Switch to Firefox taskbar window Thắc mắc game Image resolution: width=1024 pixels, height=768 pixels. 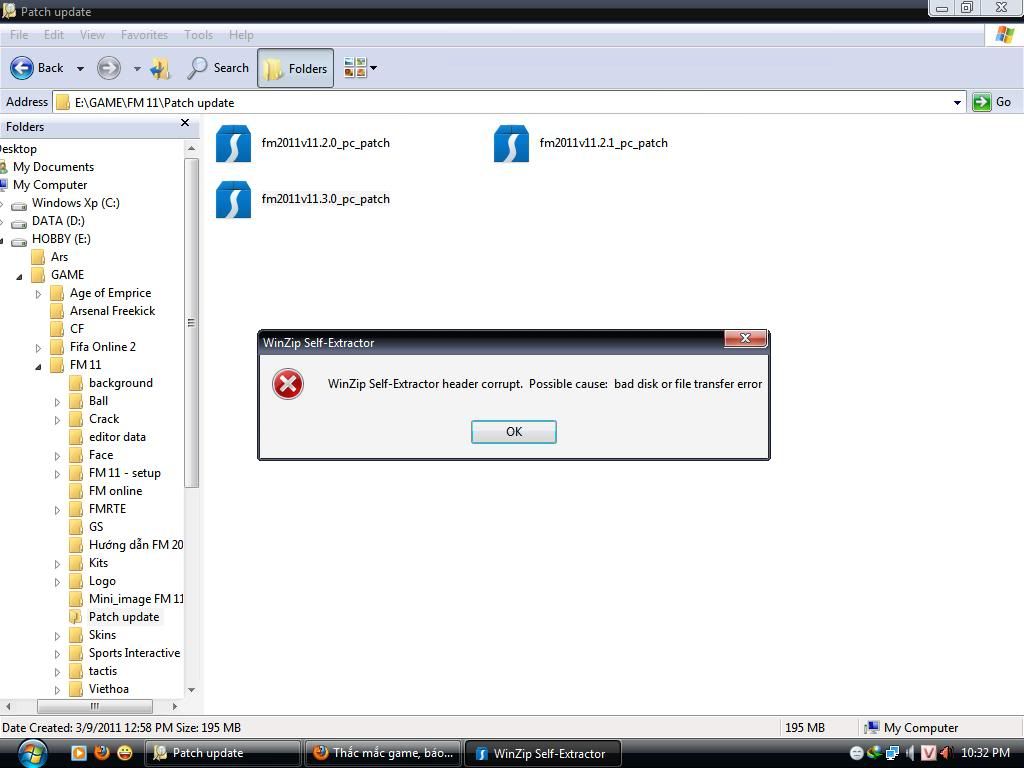[x=383, y=753]
